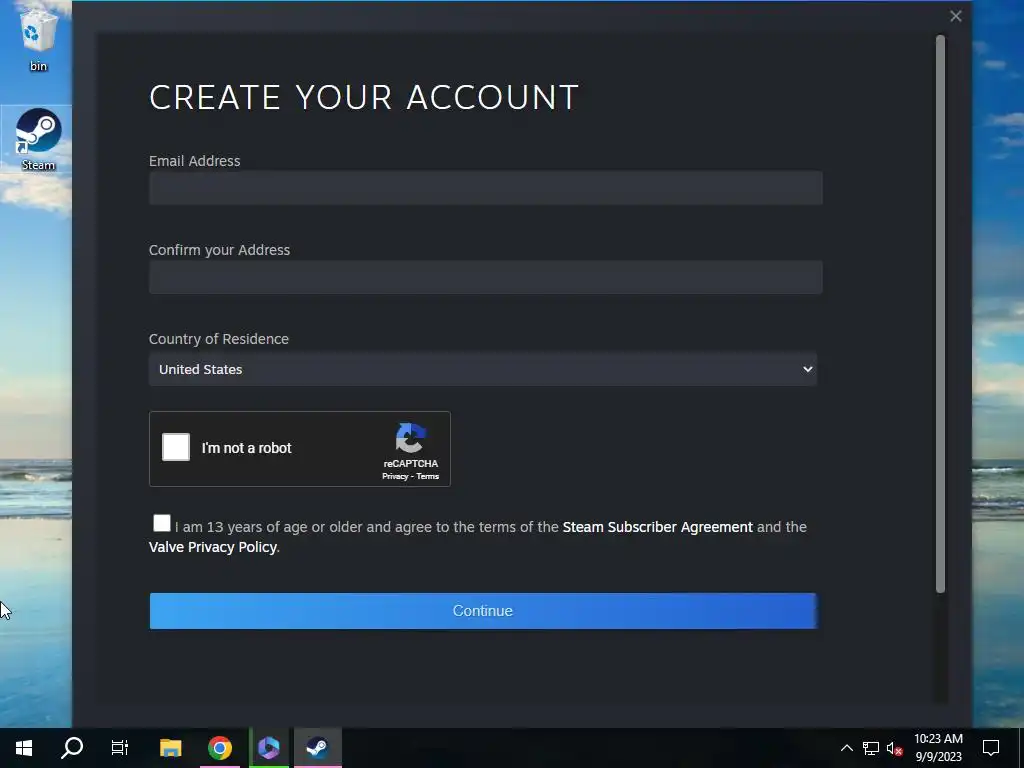Screen dimensions: 1024x768
Task: Open the reCAPTCHA Privacy link
Action: coord(395,477)
